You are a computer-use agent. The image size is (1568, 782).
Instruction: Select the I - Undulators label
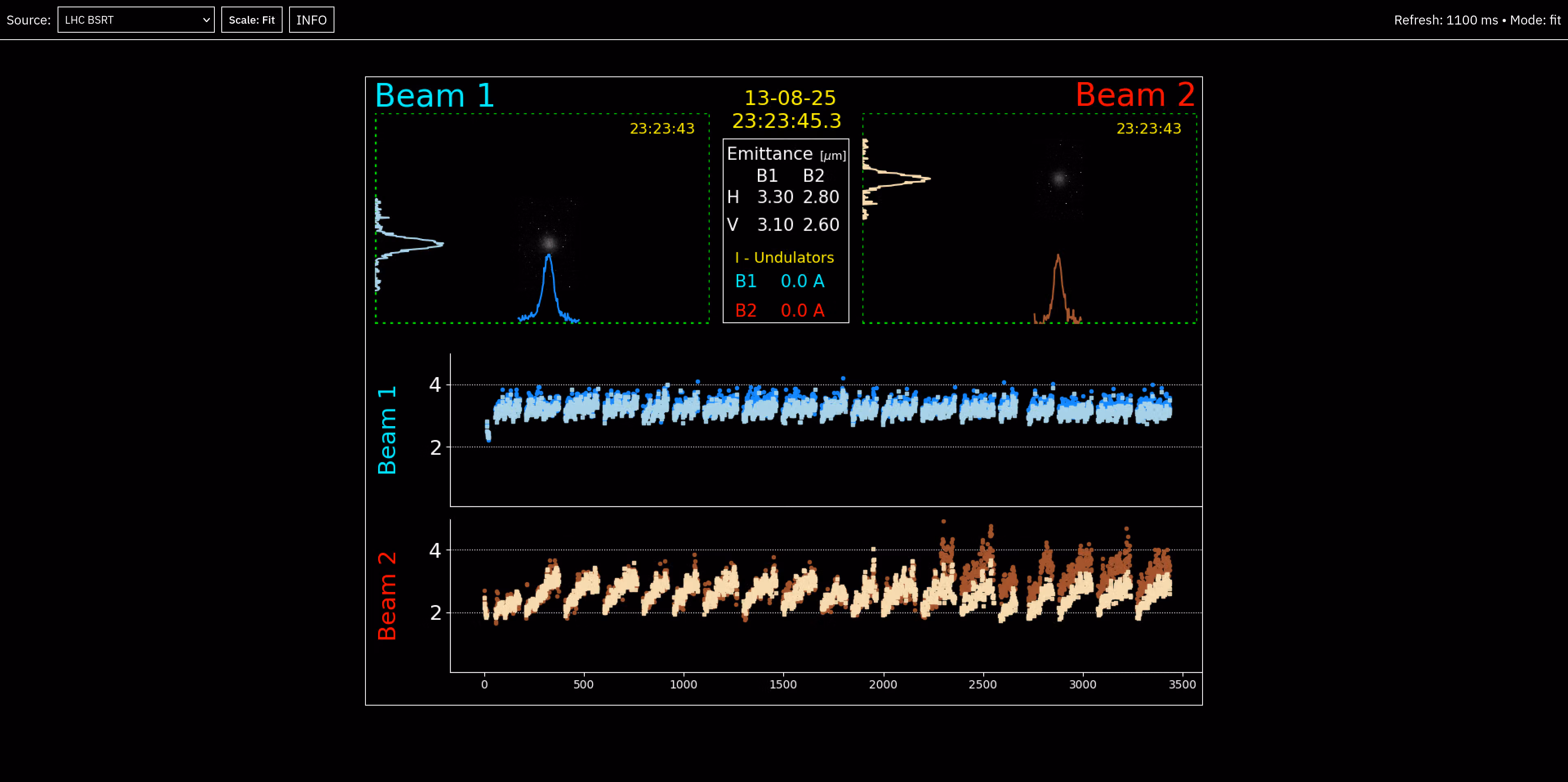tap(784, 258)
